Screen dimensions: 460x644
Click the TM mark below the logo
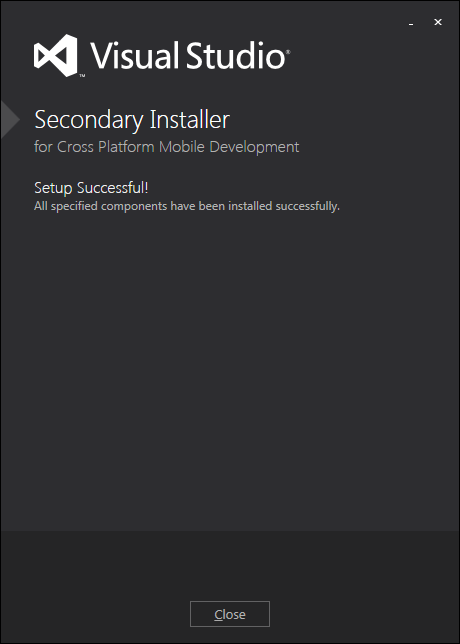(x=83, y=76)
